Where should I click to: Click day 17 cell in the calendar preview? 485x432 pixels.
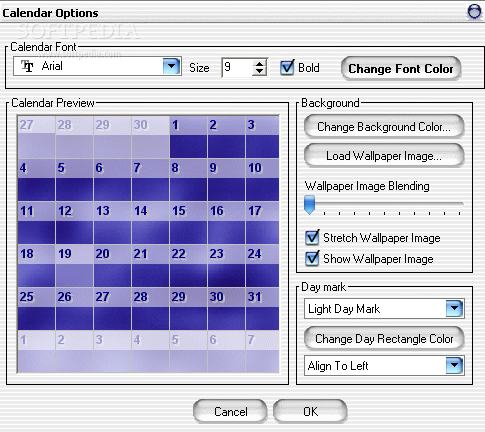(x=262, y=223)
